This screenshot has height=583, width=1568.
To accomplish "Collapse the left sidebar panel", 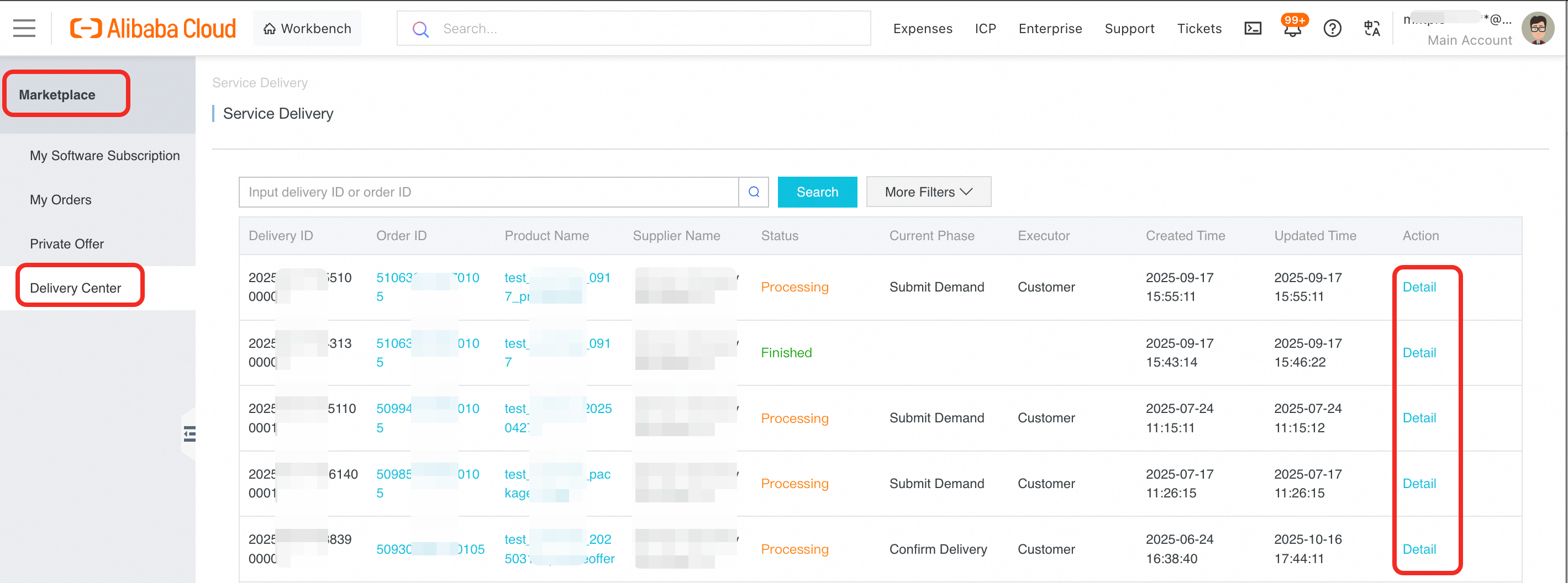I will coord(190,434).
